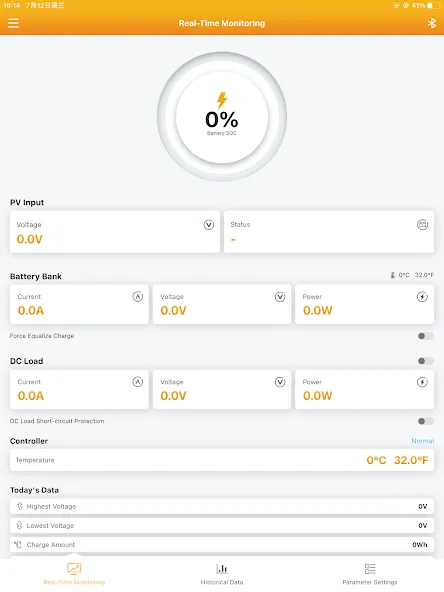Viewport: 444px width, 592px height.
Task: Toggle DC Load Short-circuit Protection
Action: 426,421
